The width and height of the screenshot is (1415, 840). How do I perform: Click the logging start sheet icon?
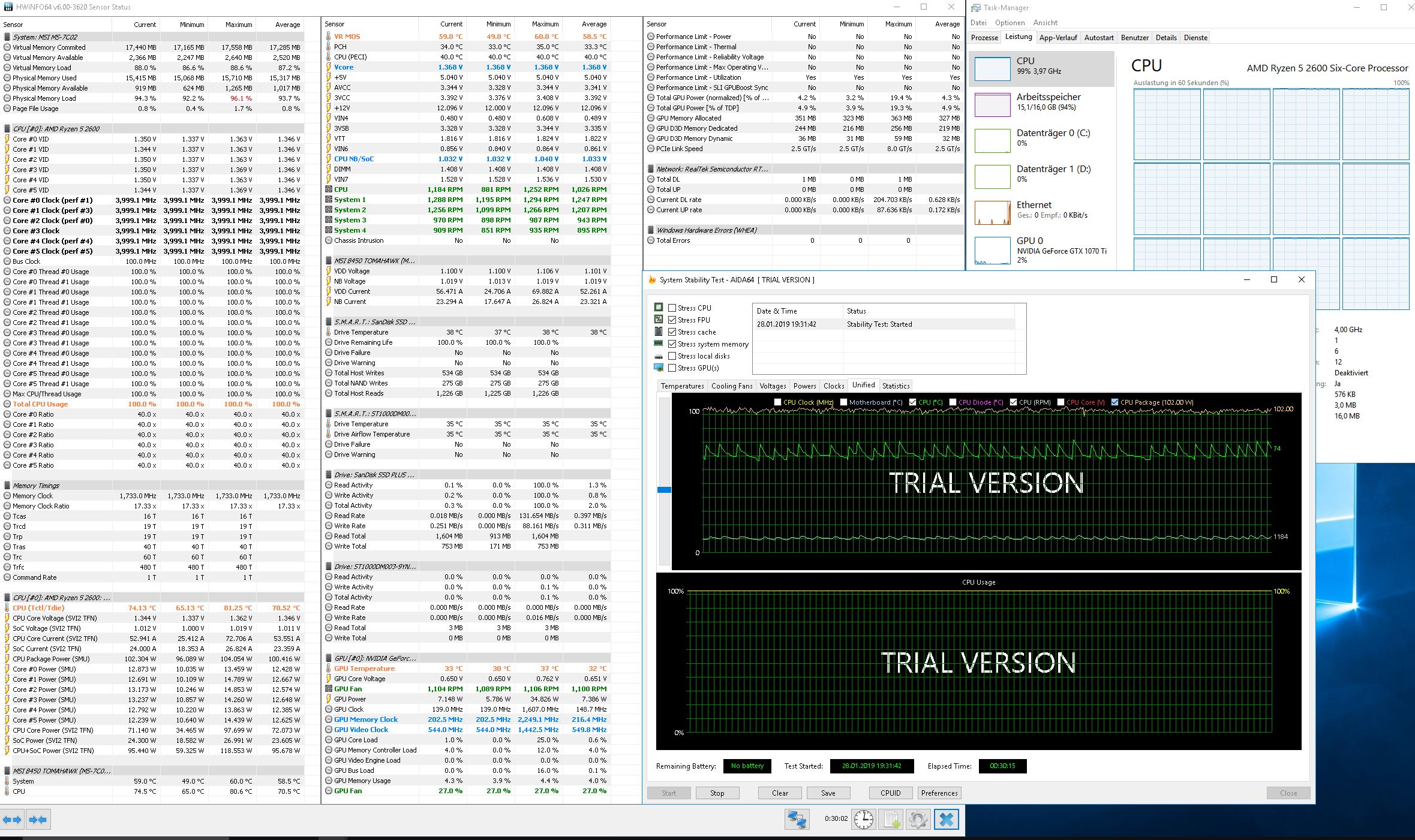click(x=891, y=819)
